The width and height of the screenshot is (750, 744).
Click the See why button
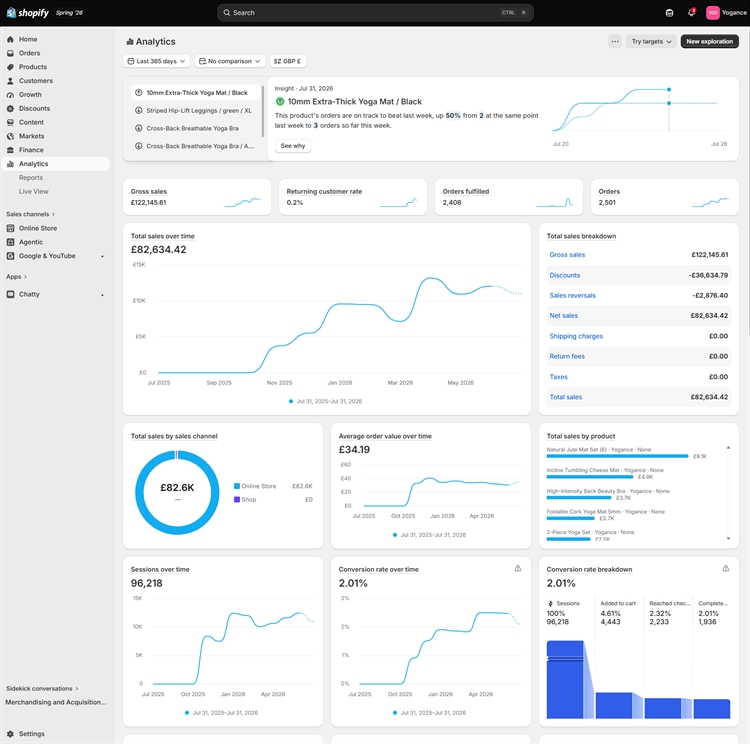point(293,145)
